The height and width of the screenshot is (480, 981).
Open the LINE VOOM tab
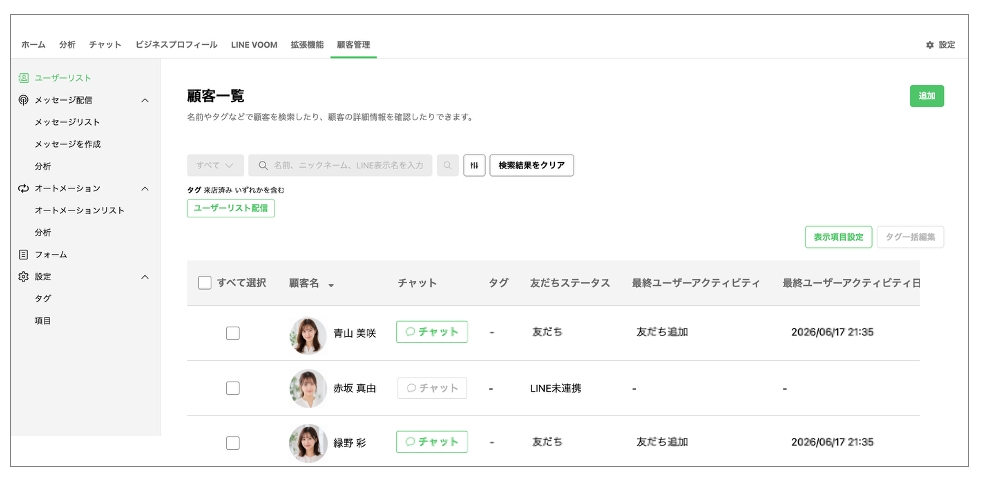(x=254, y=45)
